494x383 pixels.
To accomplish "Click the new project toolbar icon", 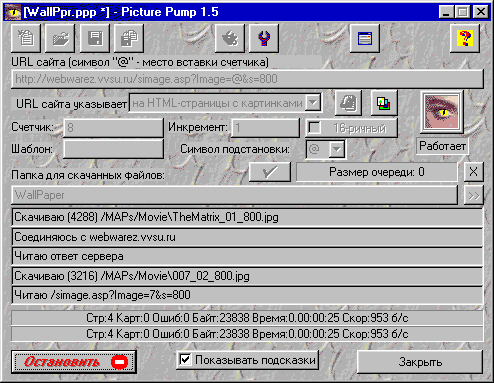I will [x=26, y=38].
